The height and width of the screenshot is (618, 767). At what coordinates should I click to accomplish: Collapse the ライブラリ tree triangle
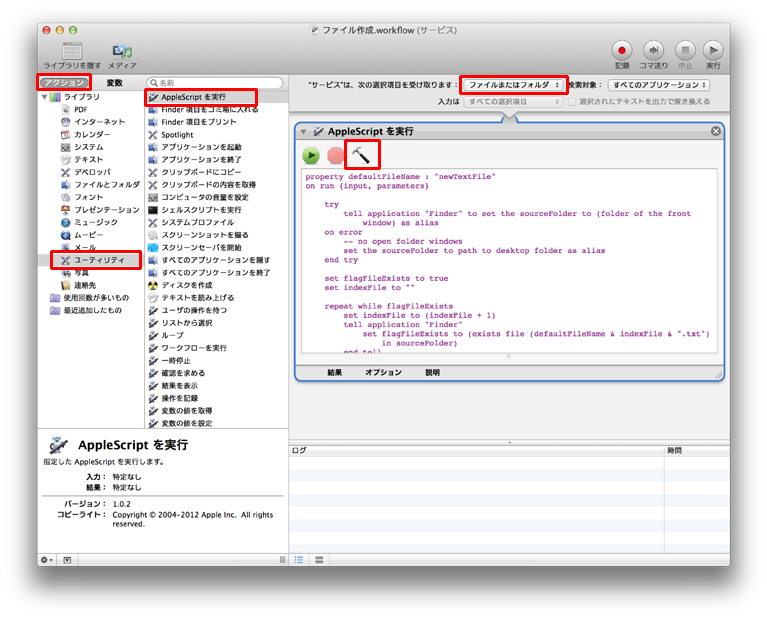point(45,97)
